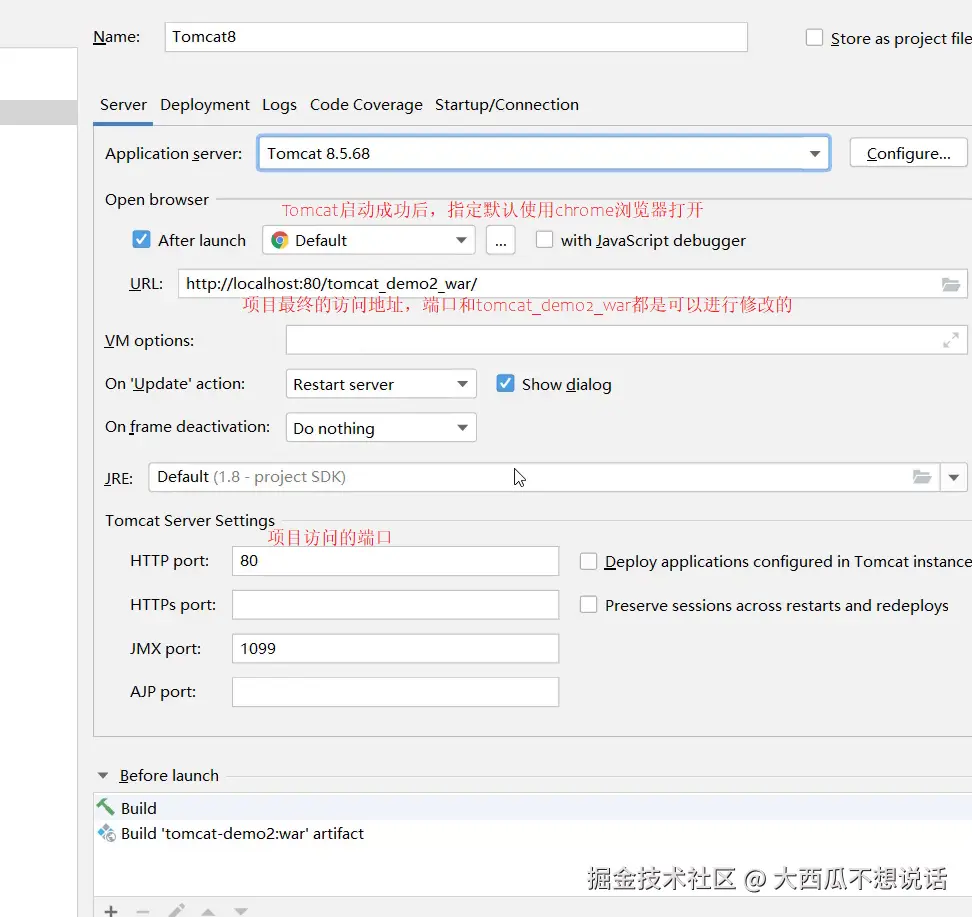
Task: Open the Startup/Connection tab
Action: tap(506, 105)
